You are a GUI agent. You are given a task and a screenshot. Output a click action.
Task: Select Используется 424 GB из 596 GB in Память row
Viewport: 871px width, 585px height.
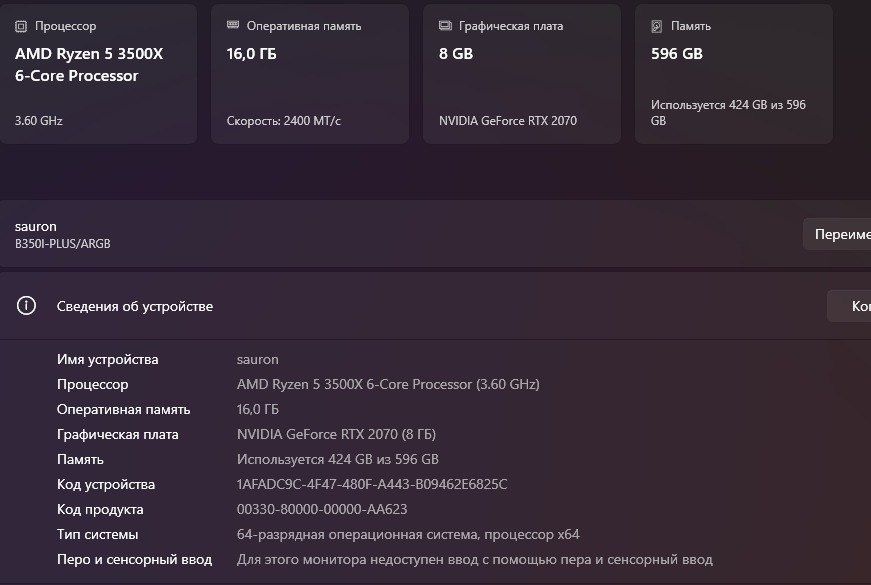(338, 459)
